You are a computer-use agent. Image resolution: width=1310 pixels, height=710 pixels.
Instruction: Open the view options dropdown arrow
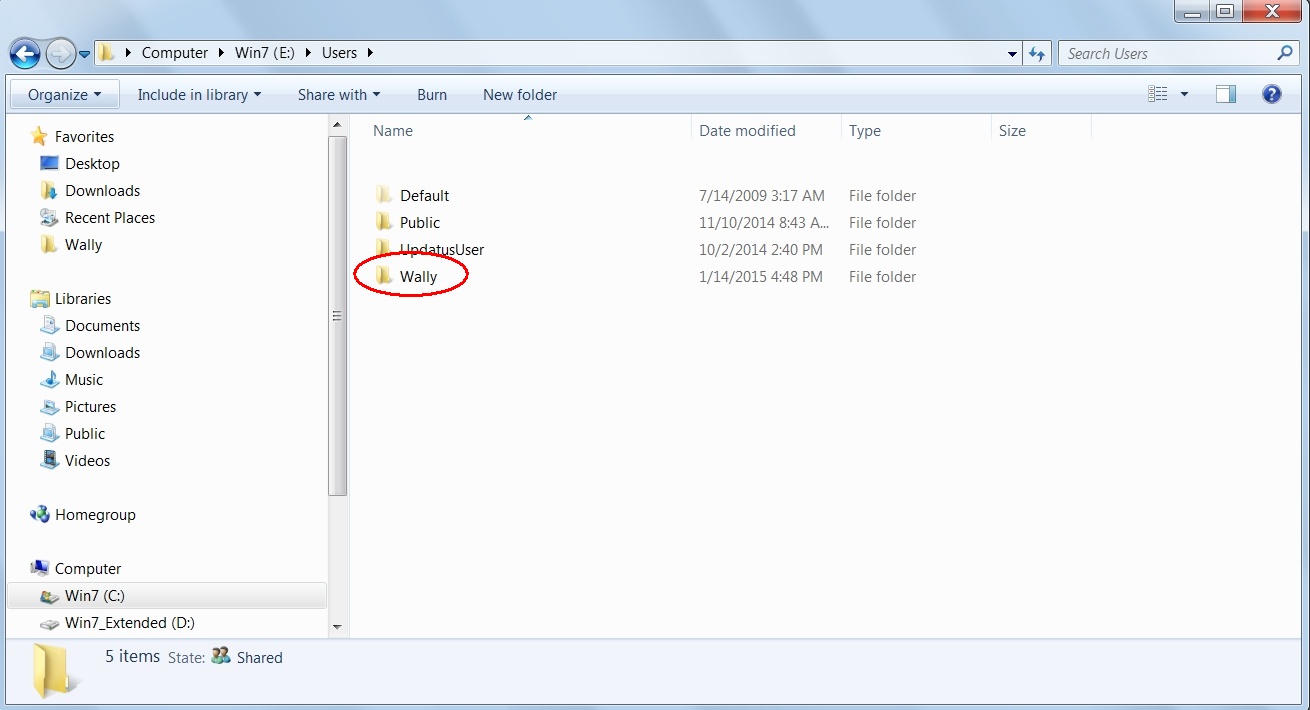coord(1185,94)
